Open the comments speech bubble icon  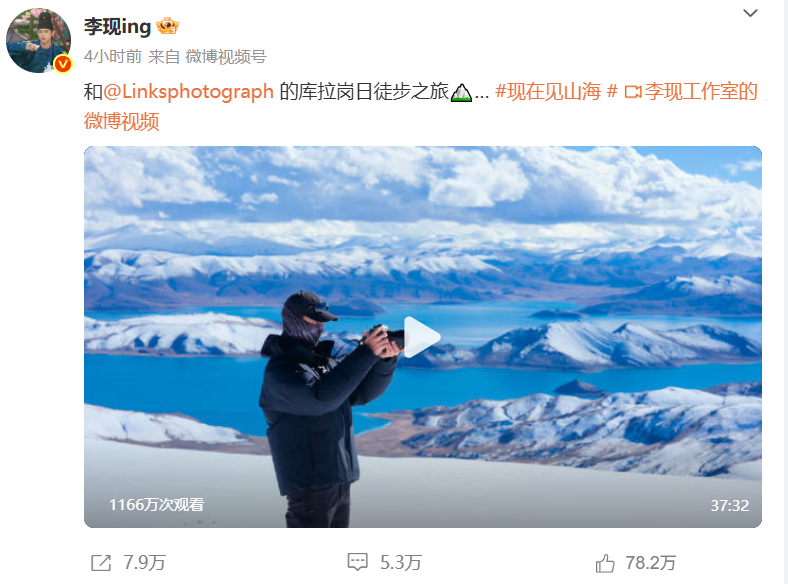pos(358,562)
